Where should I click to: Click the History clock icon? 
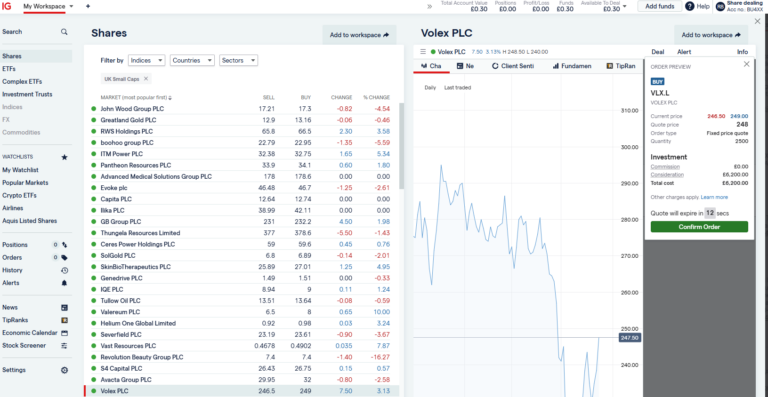(64, 270)
